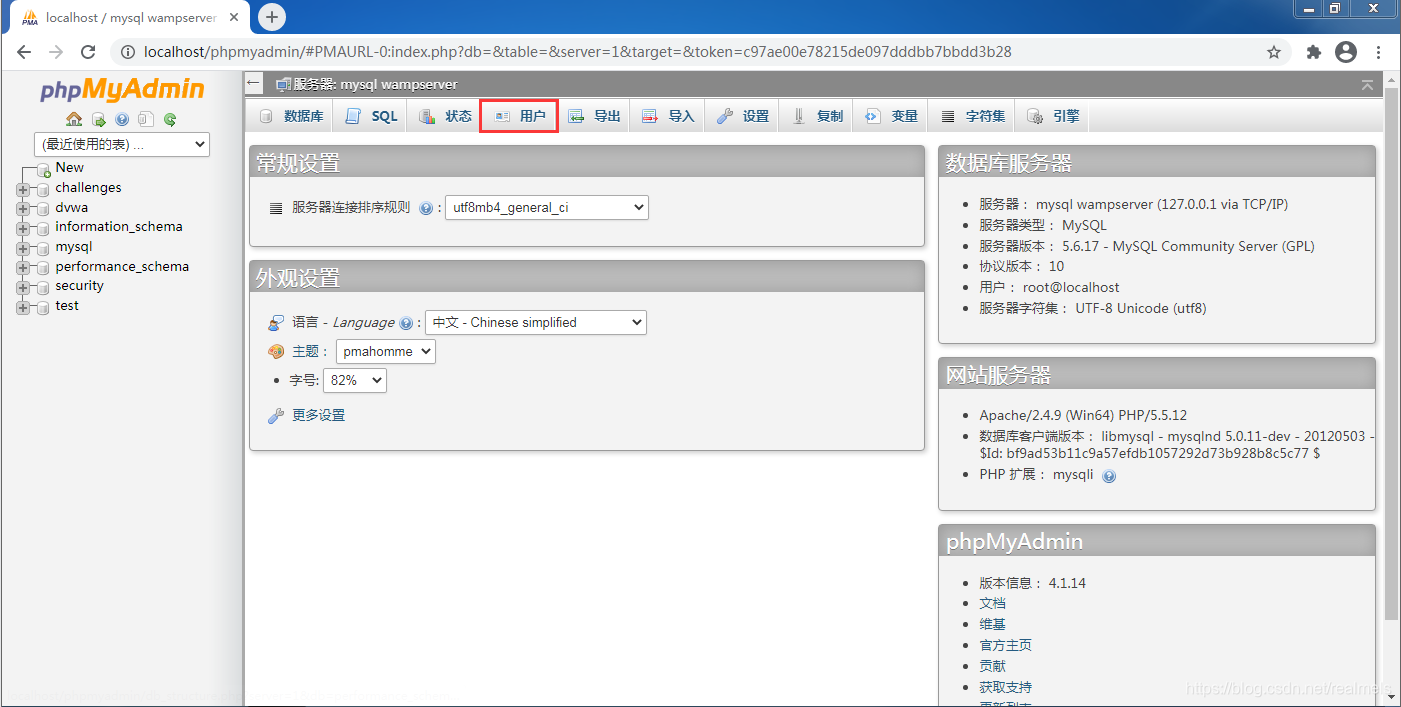
Task: Open a new browser tab with plus button
Action: point(272,17)
